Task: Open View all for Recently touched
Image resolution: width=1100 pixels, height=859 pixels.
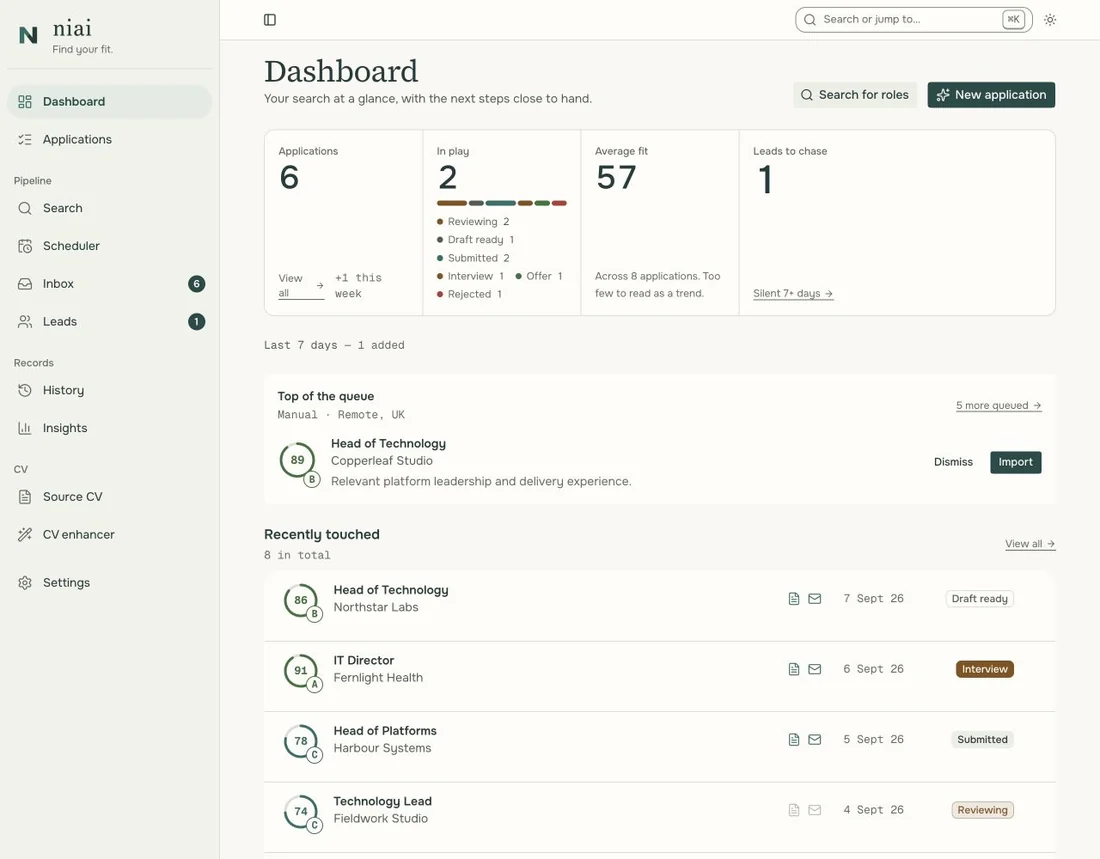Action: pyautogui.click(x=1030, y=544)
